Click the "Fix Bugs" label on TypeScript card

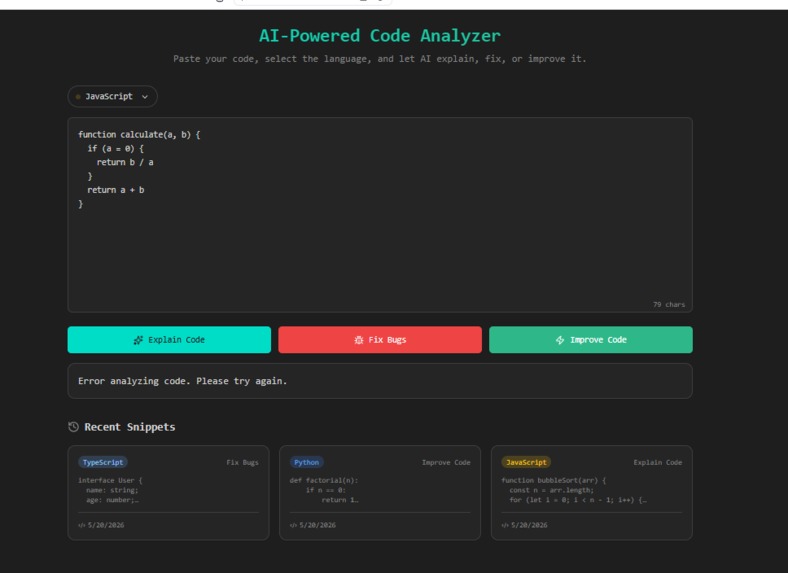242,462
